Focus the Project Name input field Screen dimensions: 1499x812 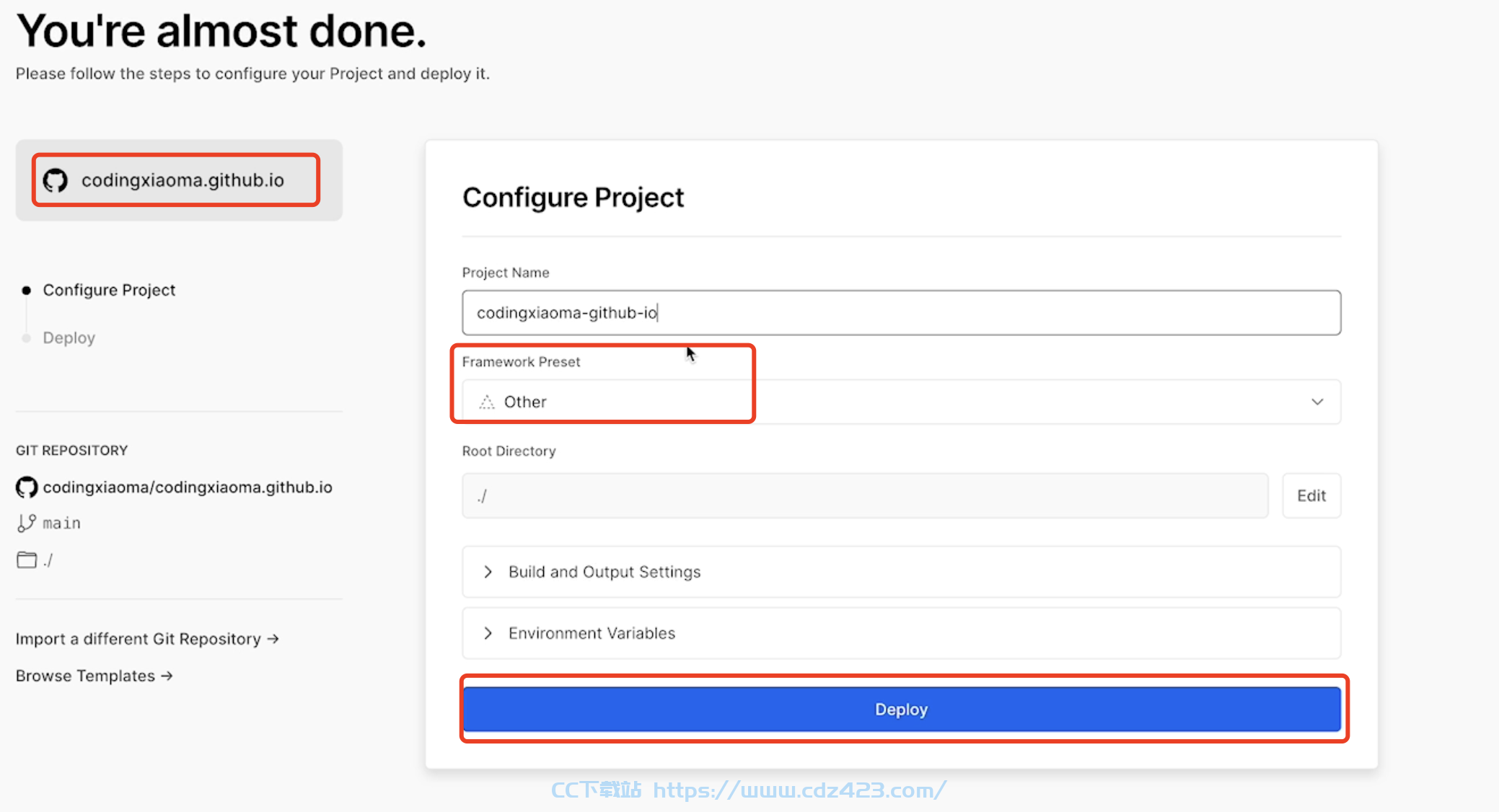901,312
